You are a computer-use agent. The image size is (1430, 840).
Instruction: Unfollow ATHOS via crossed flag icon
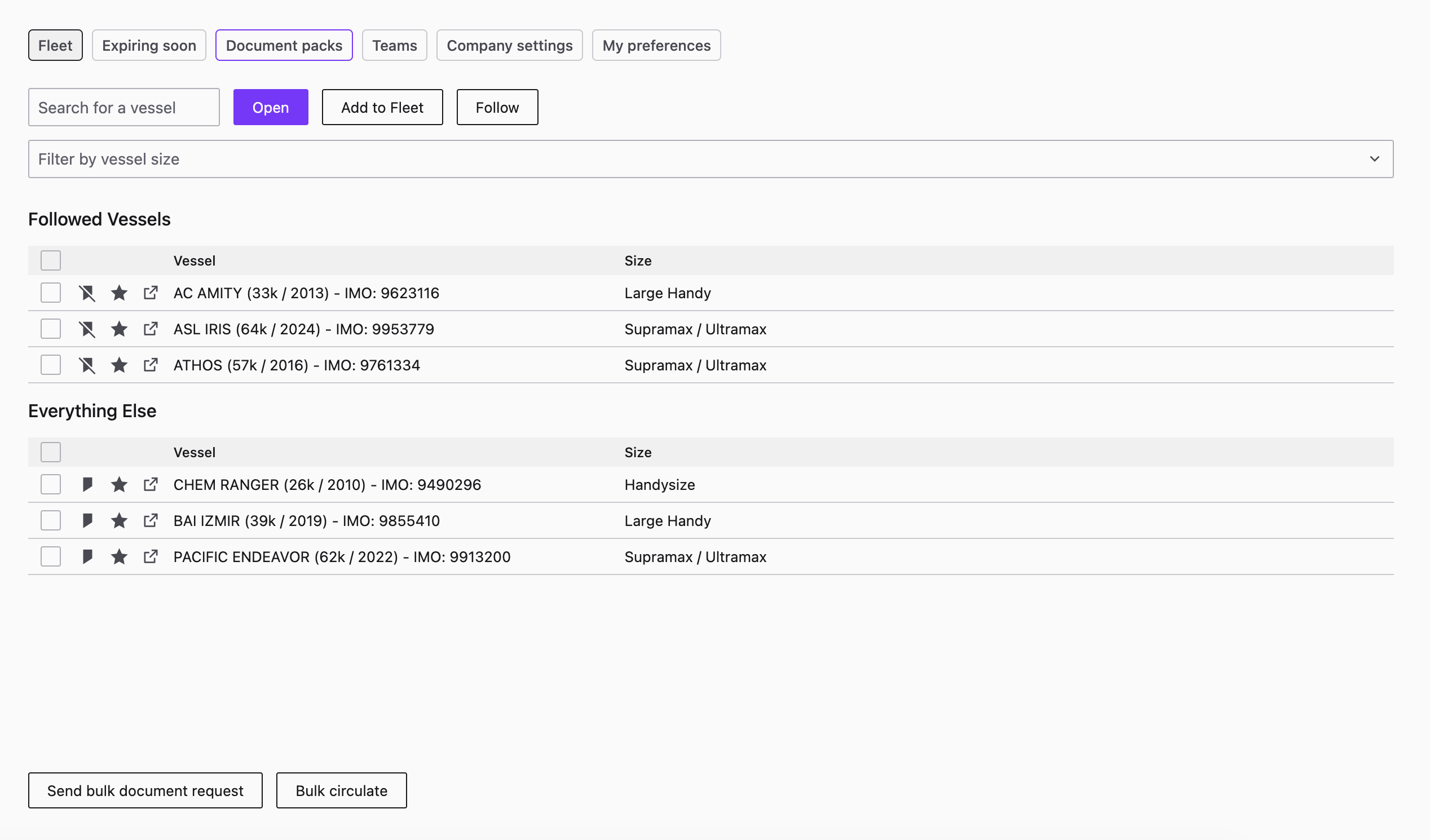click(87, 365)
